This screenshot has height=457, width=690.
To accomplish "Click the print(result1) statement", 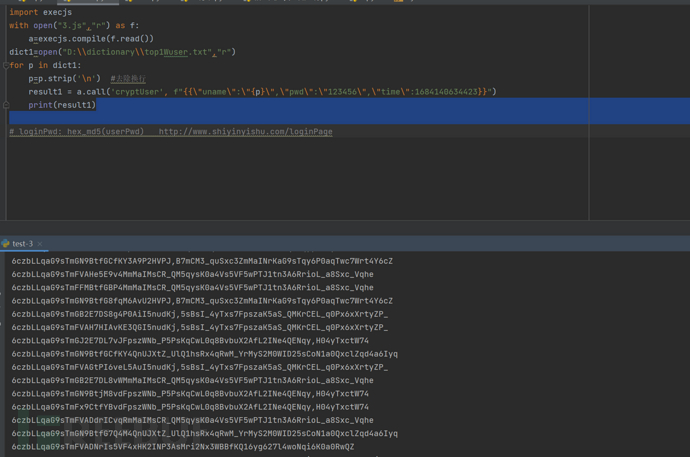I will 62,105.
